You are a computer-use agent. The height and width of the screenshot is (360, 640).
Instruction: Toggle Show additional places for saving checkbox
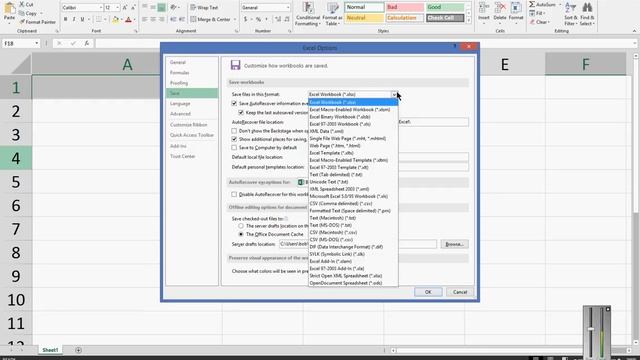(234, 139)
